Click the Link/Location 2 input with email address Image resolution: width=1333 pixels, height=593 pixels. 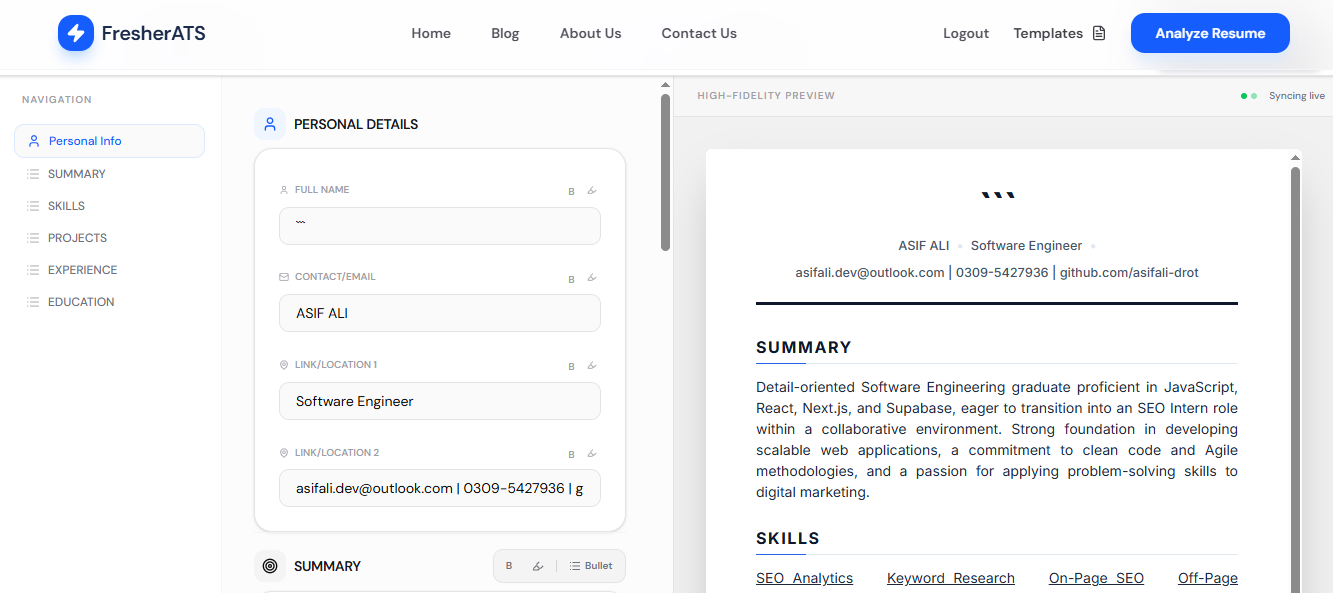(x=440, y=488)
